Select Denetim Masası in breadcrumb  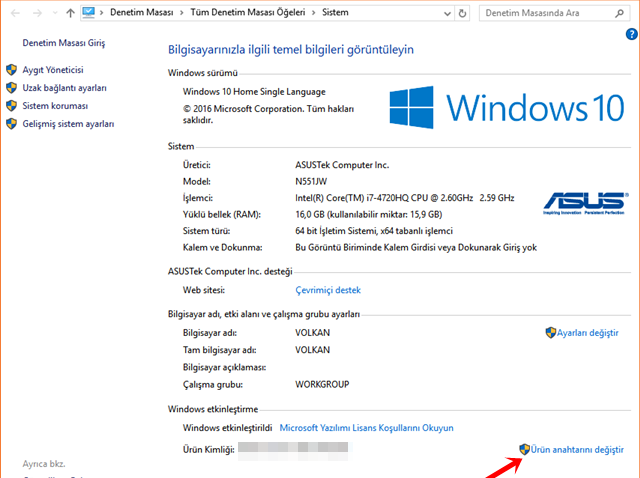(142, 13)
